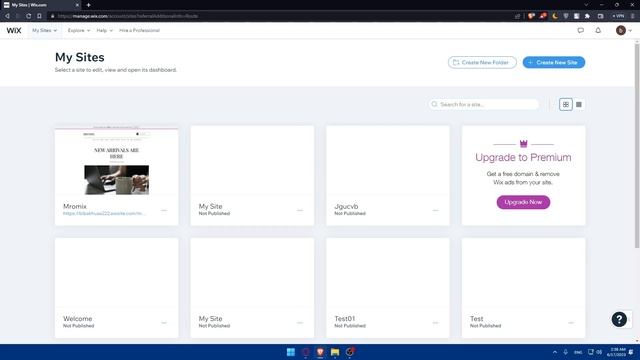640x360 pixels.
Task: Click the tab search chevron in title bar
Action: (586, 5)
